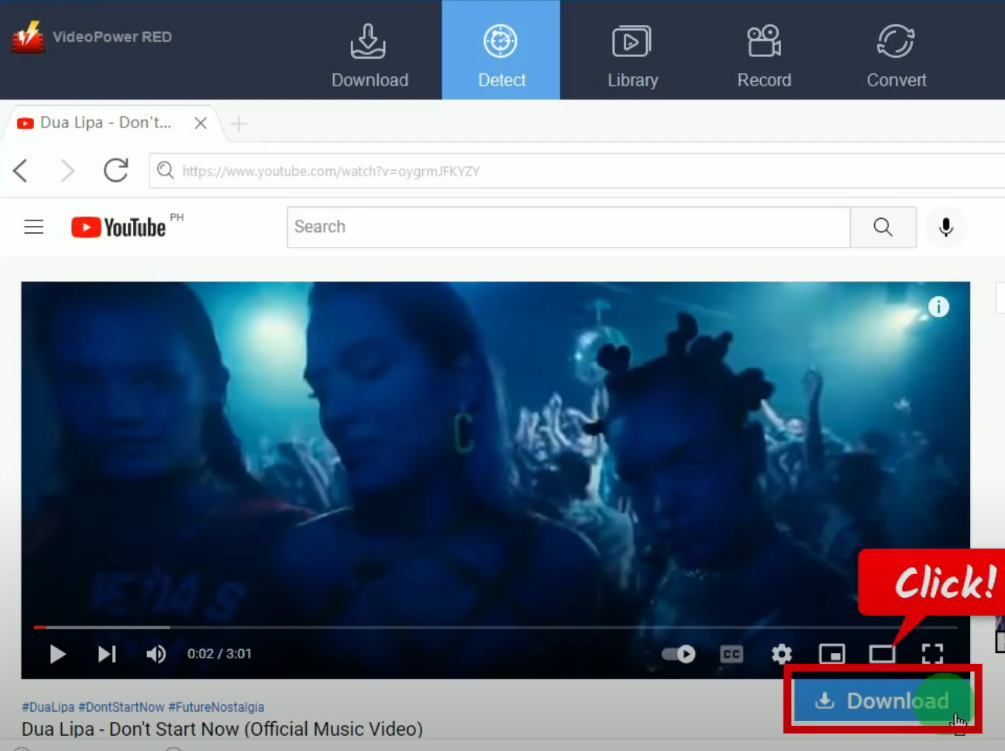This screenshot has width=1005, height=751.
Task: Open the video quality settings gear menu
Action: (781, 653)
